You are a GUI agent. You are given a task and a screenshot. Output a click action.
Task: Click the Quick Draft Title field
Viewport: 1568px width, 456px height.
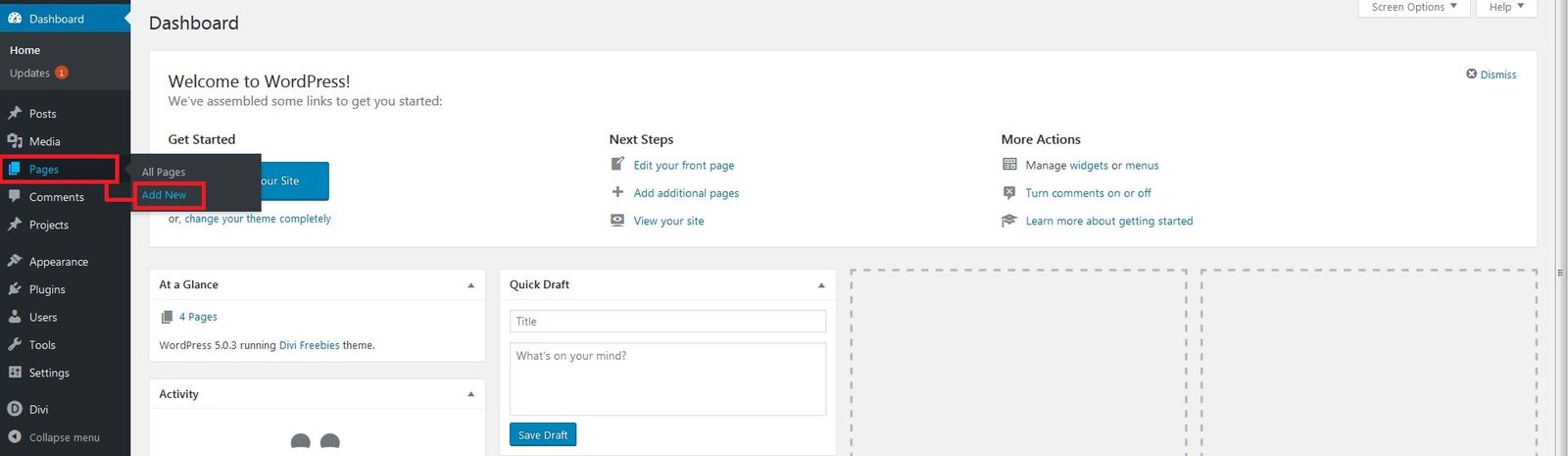tap(667, 322)
